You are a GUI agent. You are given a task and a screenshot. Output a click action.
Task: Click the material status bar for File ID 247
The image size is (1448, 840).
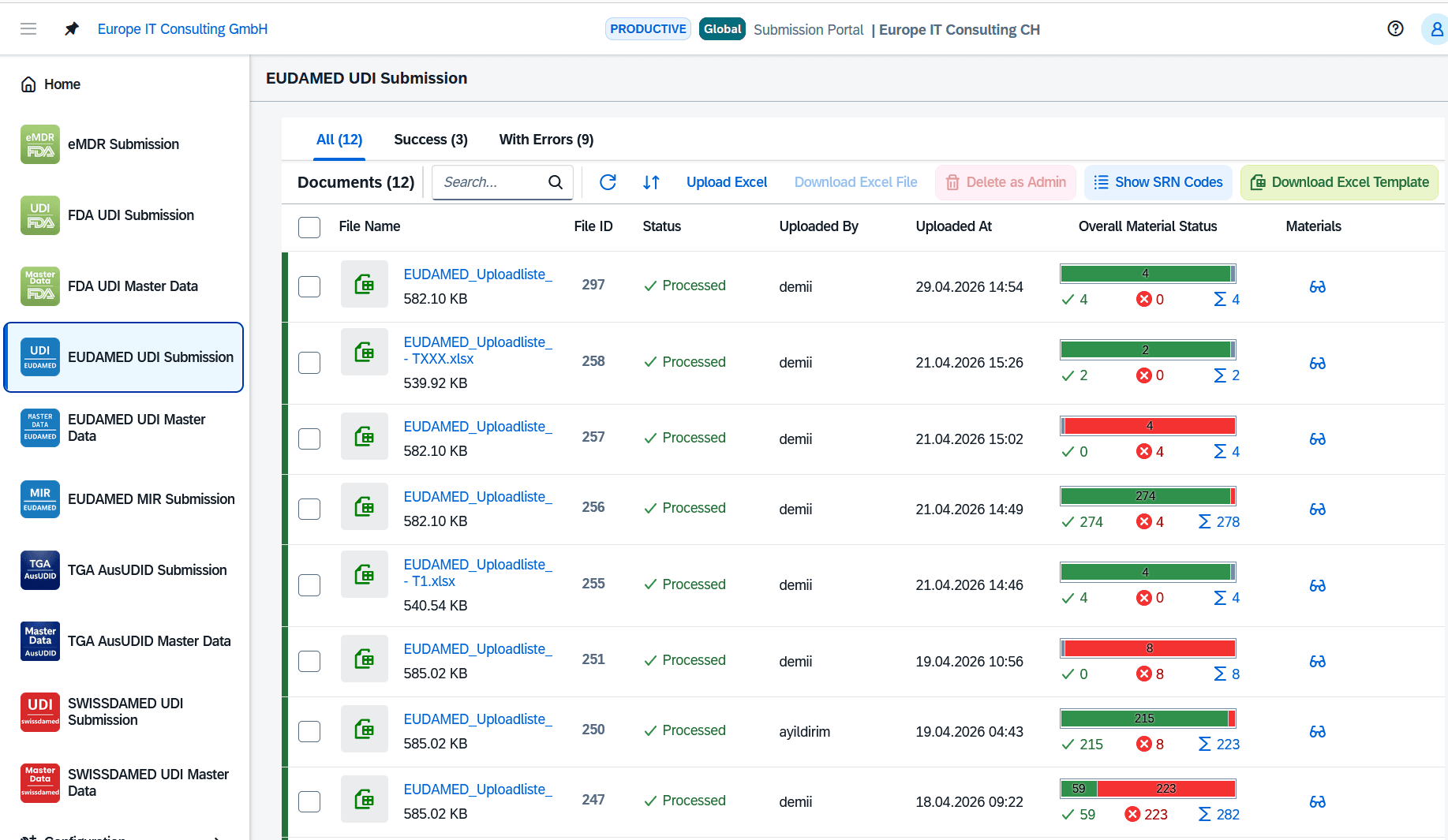point(1148,789)
